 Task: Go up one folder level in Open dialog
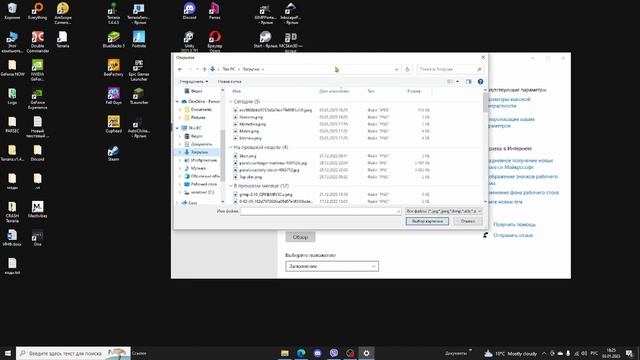pyautogui.click(x=204, y=69)
